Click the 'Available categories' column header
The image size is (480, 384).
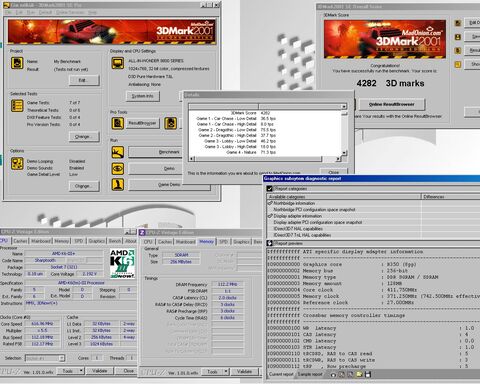tap(344, 197)
